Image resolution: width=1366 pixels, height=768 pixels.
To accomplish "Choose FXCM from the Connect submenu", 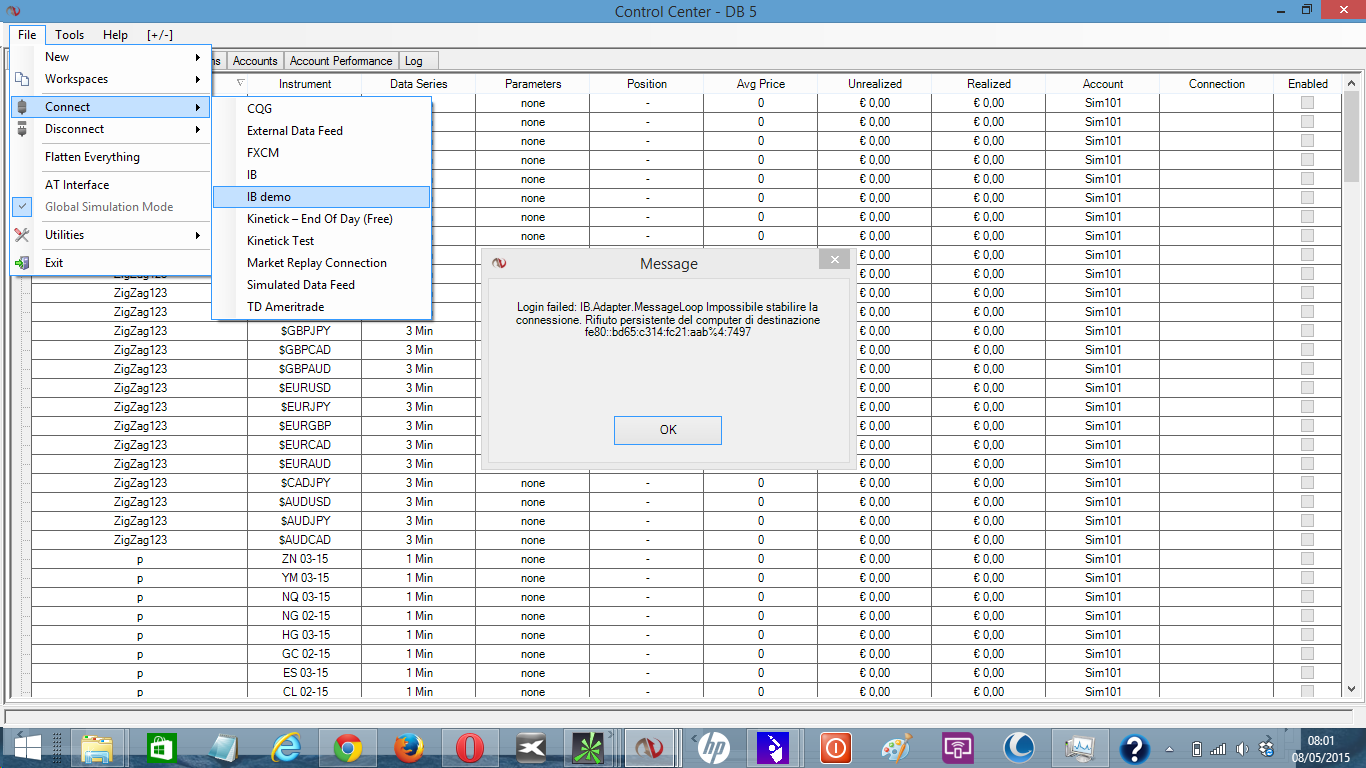I will (x=321, y=153).
